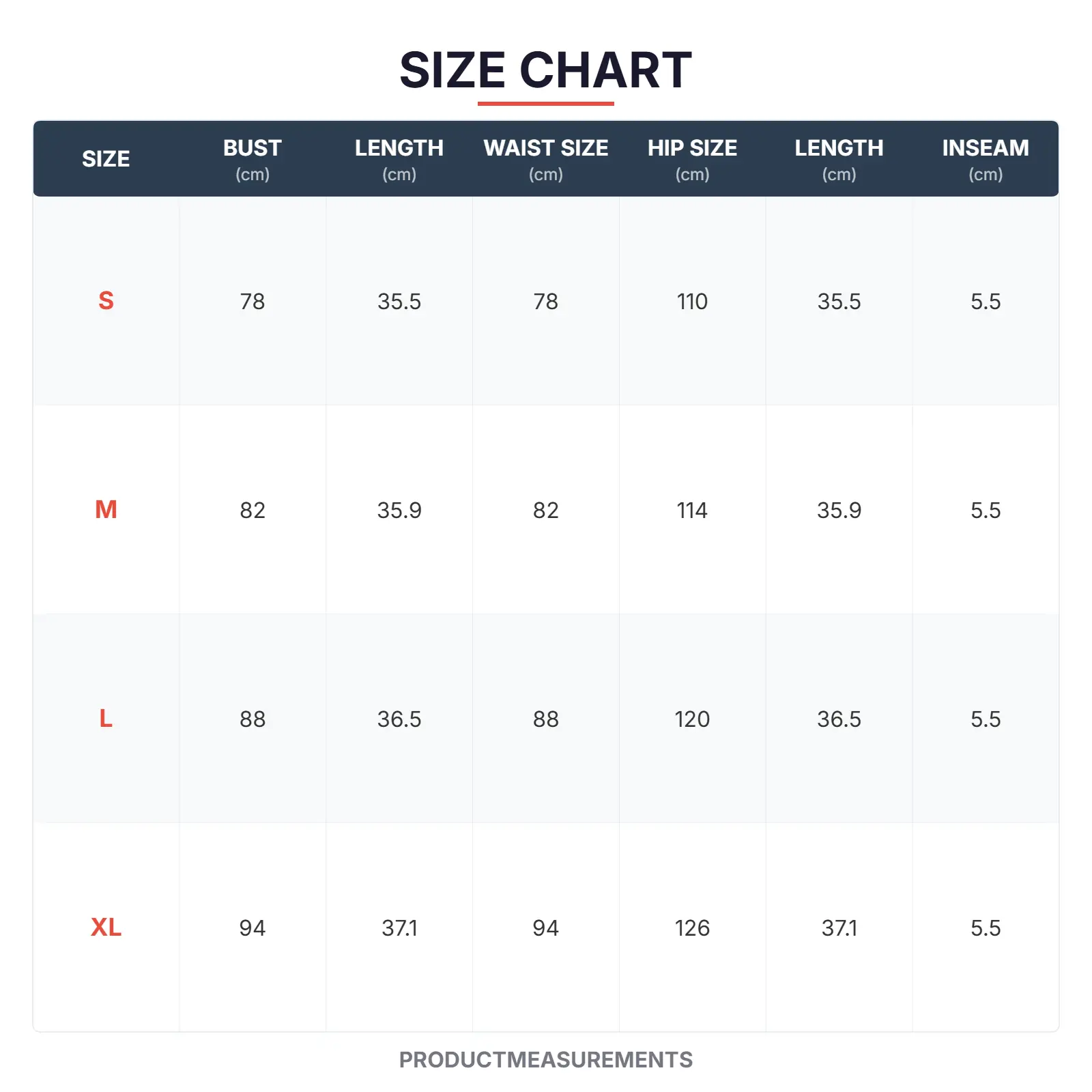Screen dimensions: 1092x1092
Task: Select the bust value for size S
Action: 253,302
